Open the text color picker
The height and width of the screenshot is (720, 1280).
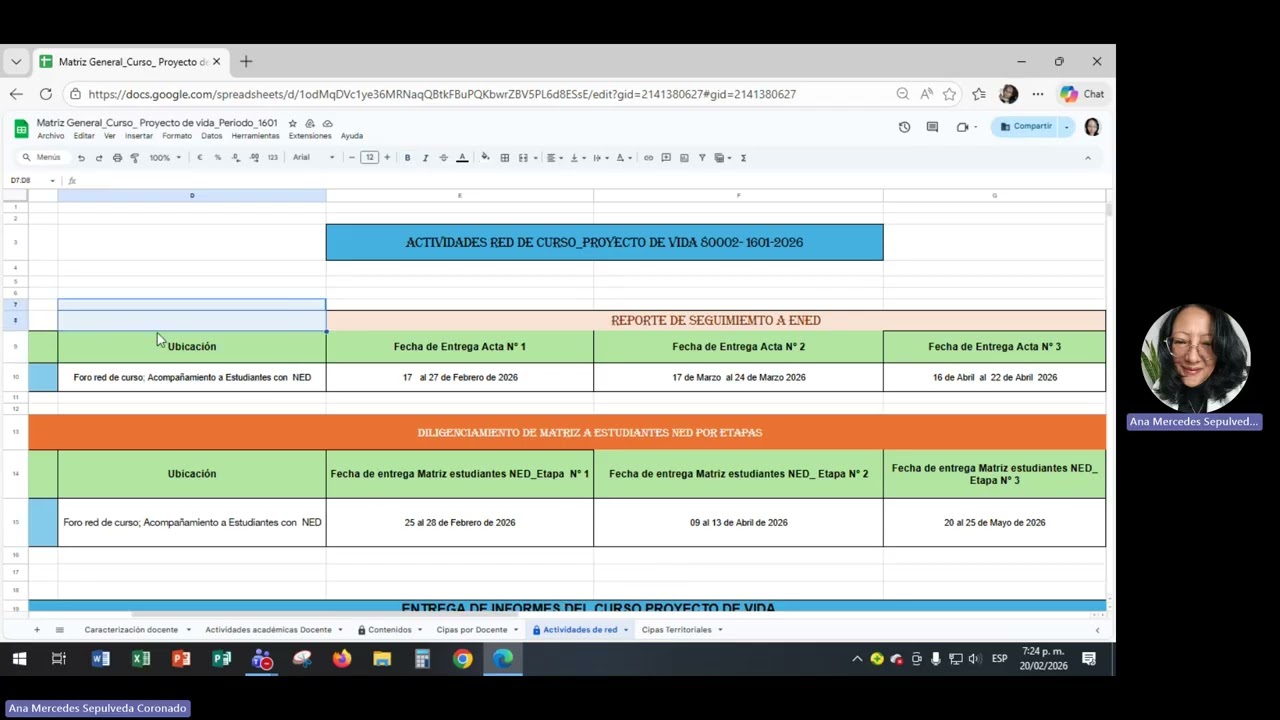(462, 158)
